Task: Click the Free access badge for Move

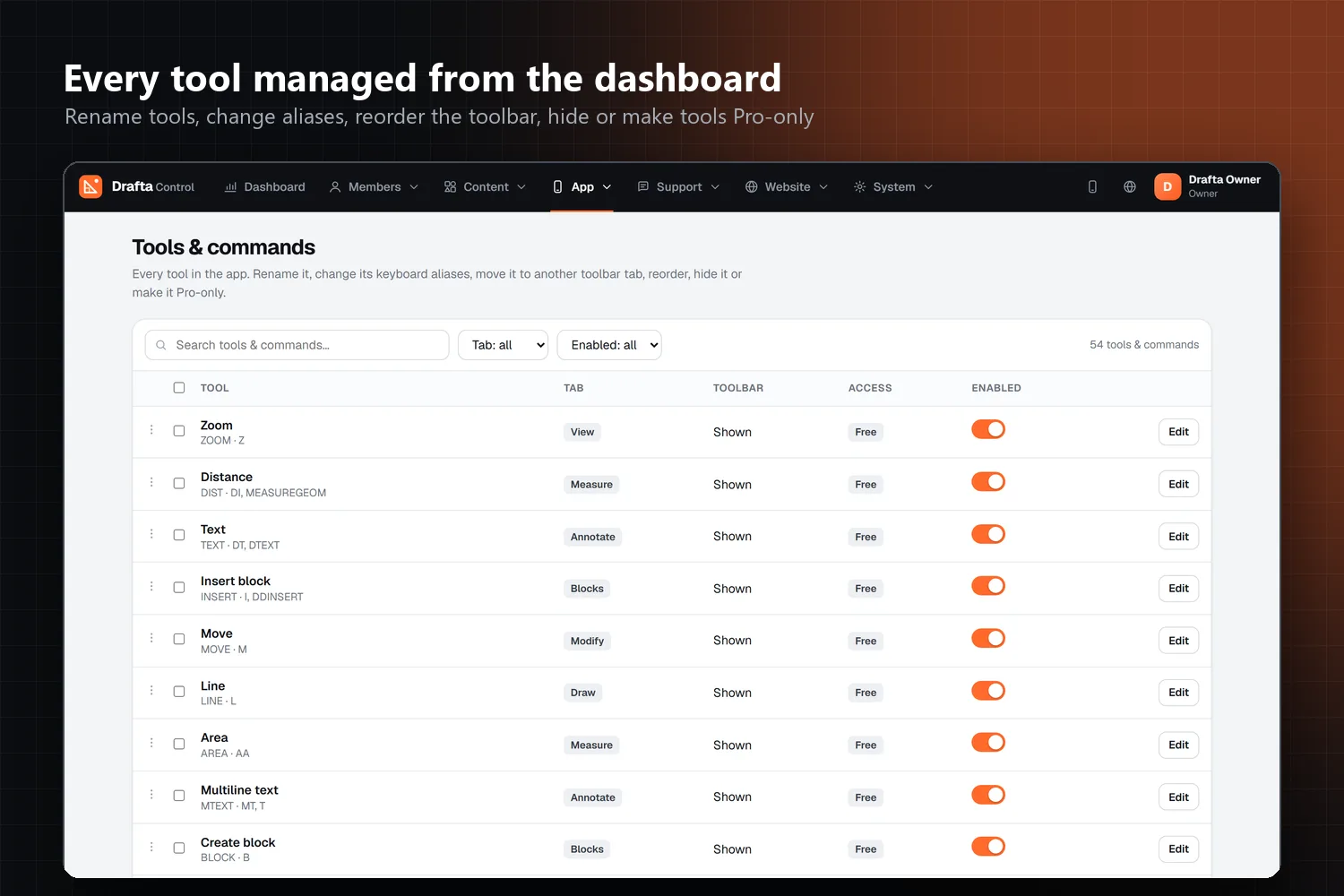Action: 866,641
